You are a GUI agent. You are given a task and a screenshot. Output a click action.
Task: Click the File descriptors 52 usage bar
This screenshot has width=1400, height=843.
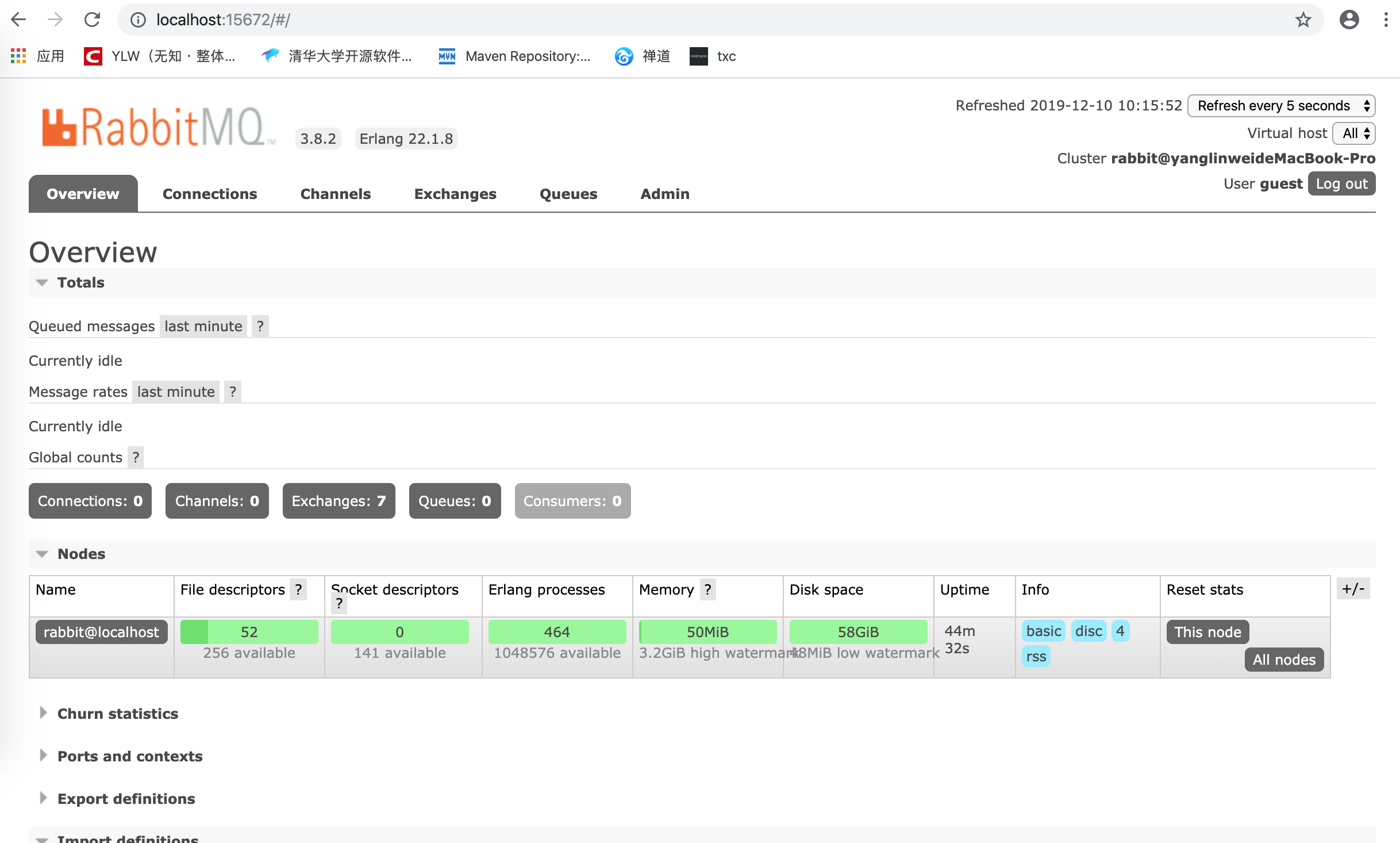249,632
